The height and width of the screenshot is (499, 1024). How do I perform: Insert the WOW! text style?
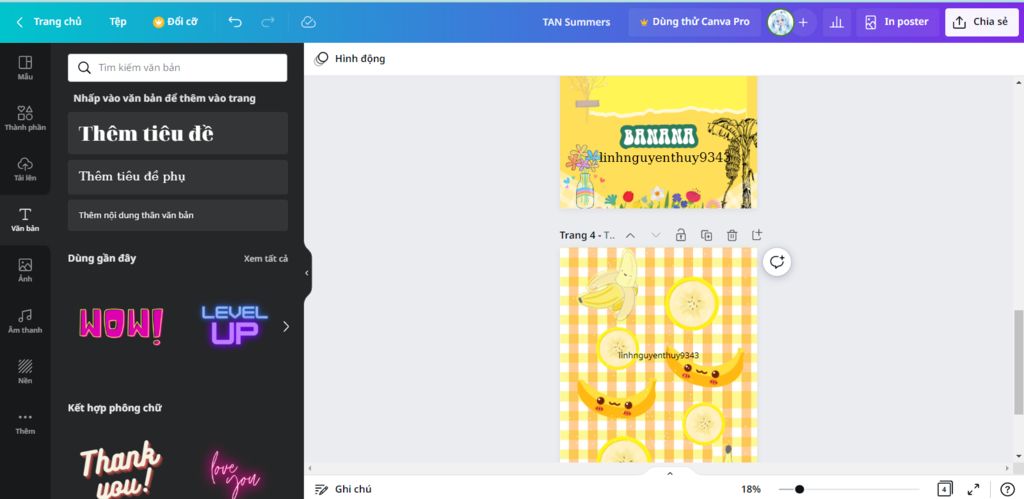[121, 326]
